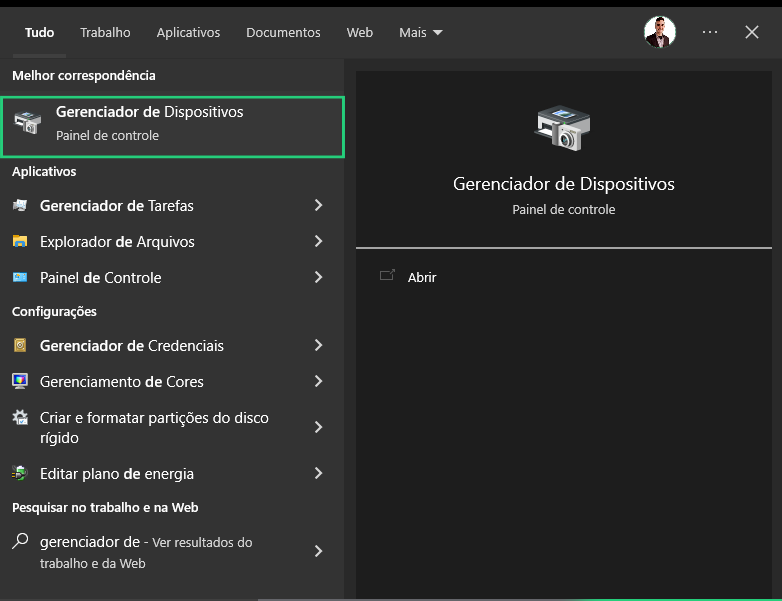
Task: Open the three-dots options menu
Action: pyautogui.click(x=709, y=32)
